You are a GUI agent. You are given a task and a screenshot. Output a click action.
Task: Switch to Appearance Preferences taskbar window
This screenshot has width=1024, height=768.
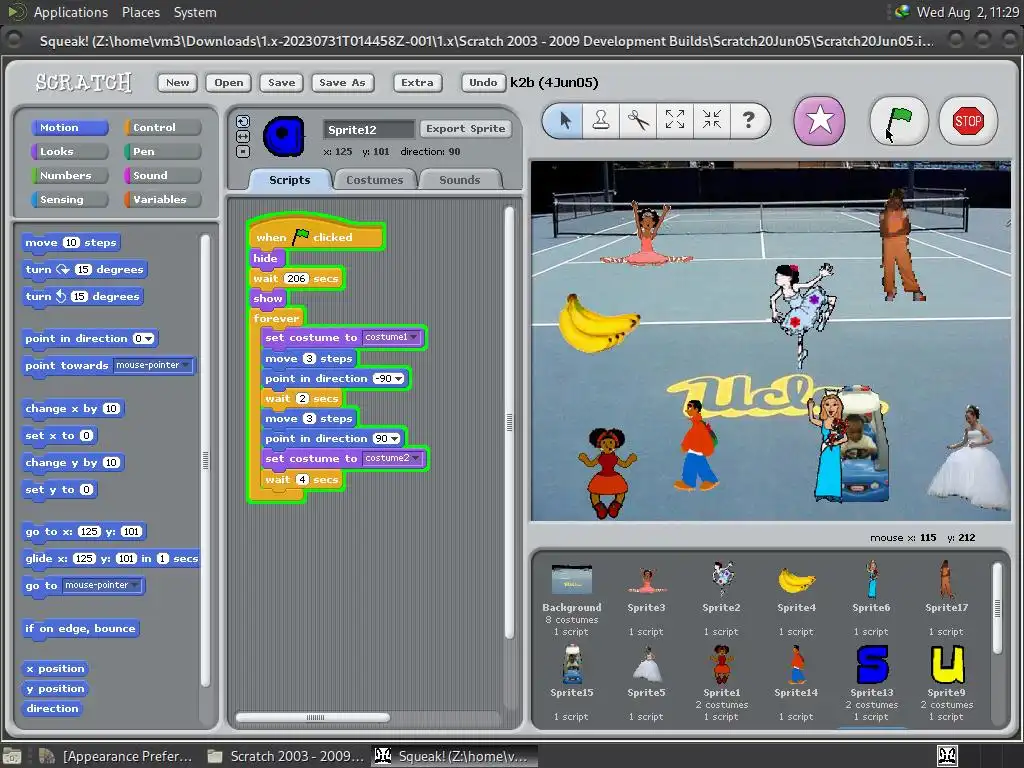[x=116, y=756]
